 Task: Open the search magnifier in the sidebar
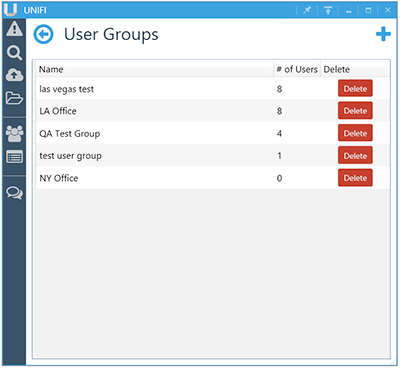[x=14, y=53]
